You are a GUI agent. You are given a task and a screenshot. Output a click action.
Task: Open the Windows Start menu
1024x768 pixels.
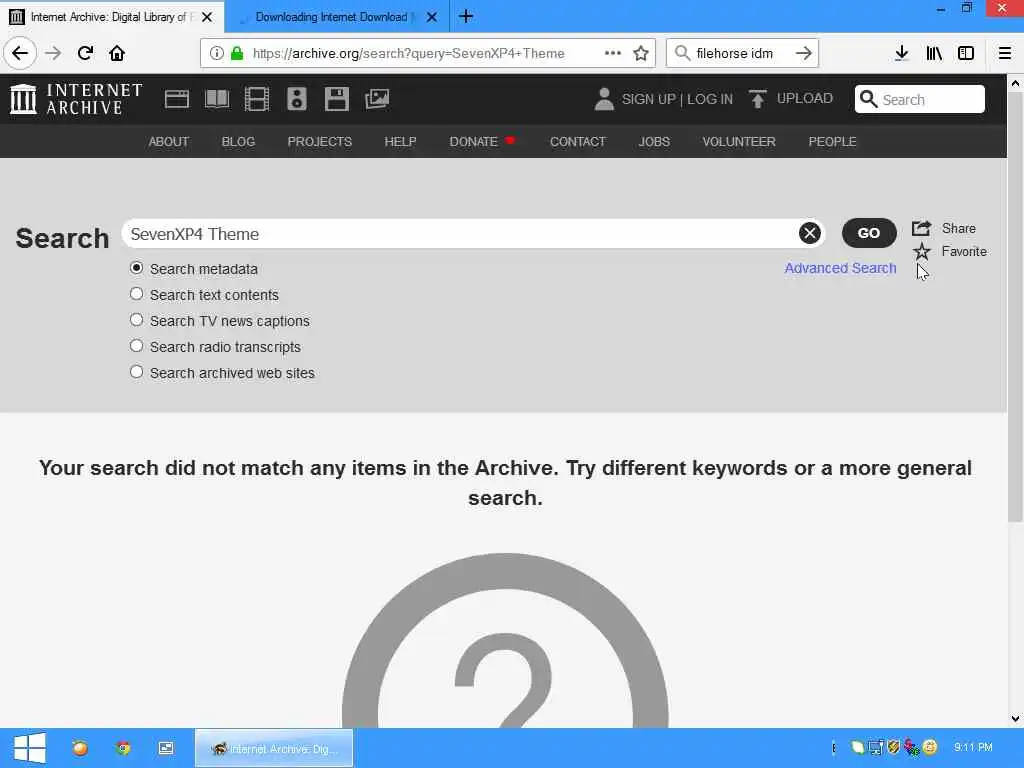pos(30,748)
